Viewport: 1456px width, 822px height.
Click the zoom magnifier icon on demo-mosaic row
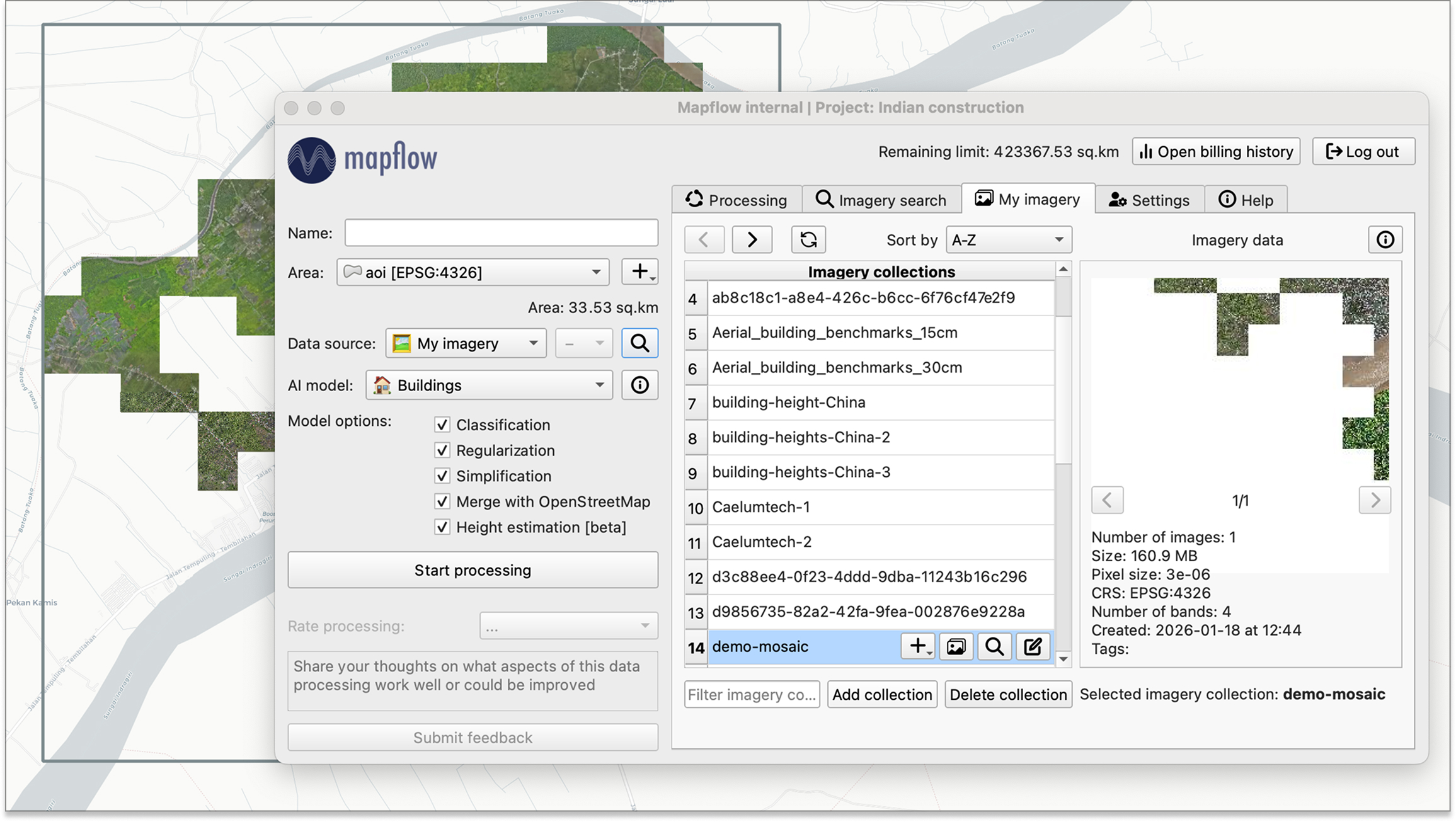pyautogui.click(x=994, y=647)
